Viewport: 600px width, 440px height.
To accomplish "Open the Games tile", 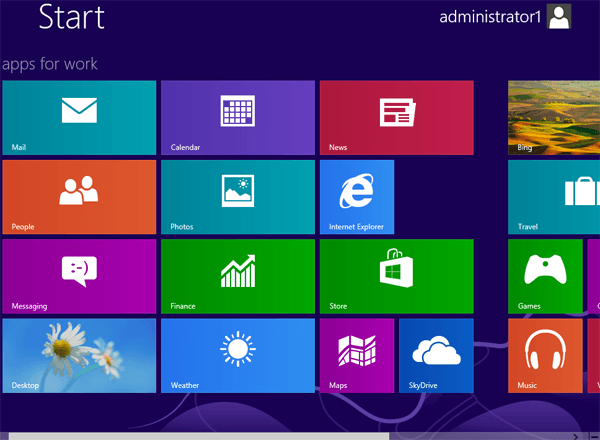I will coord(545,276).
